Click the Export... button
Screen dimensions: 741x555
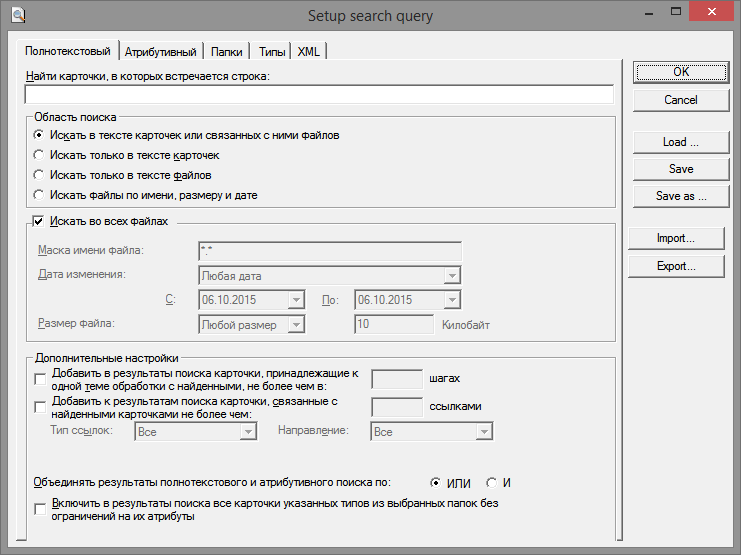tap(676, 266)
